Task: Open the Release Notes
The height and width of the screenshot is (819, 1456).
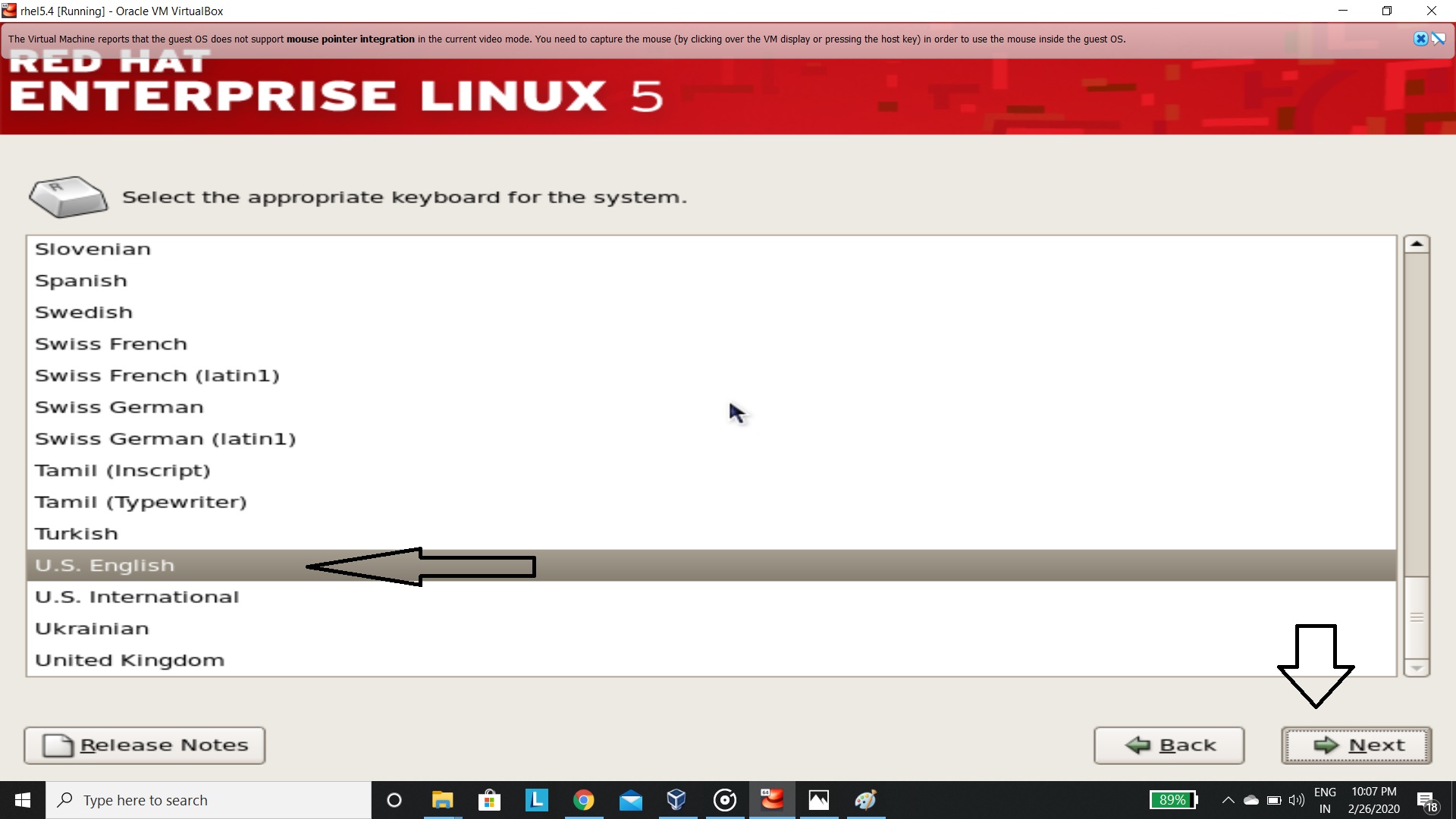Action: click(145, 745)
